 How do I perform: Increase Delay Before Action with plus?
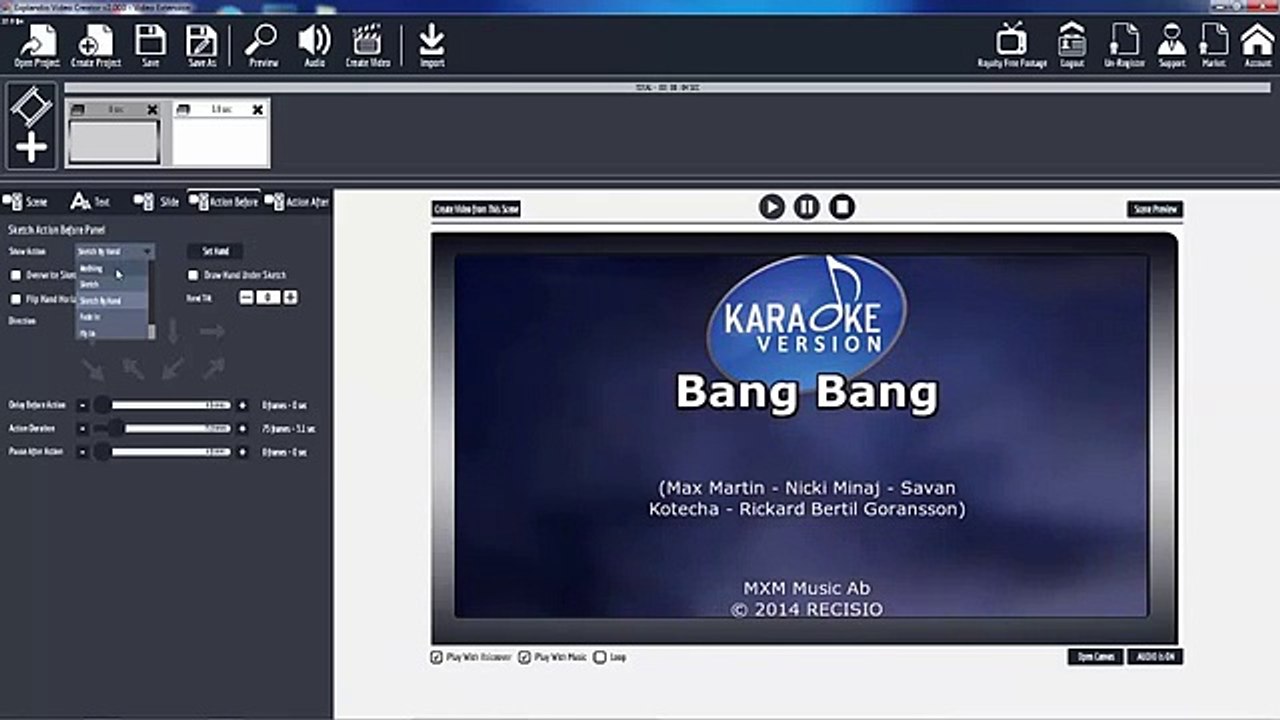click(x=242, y=405)
